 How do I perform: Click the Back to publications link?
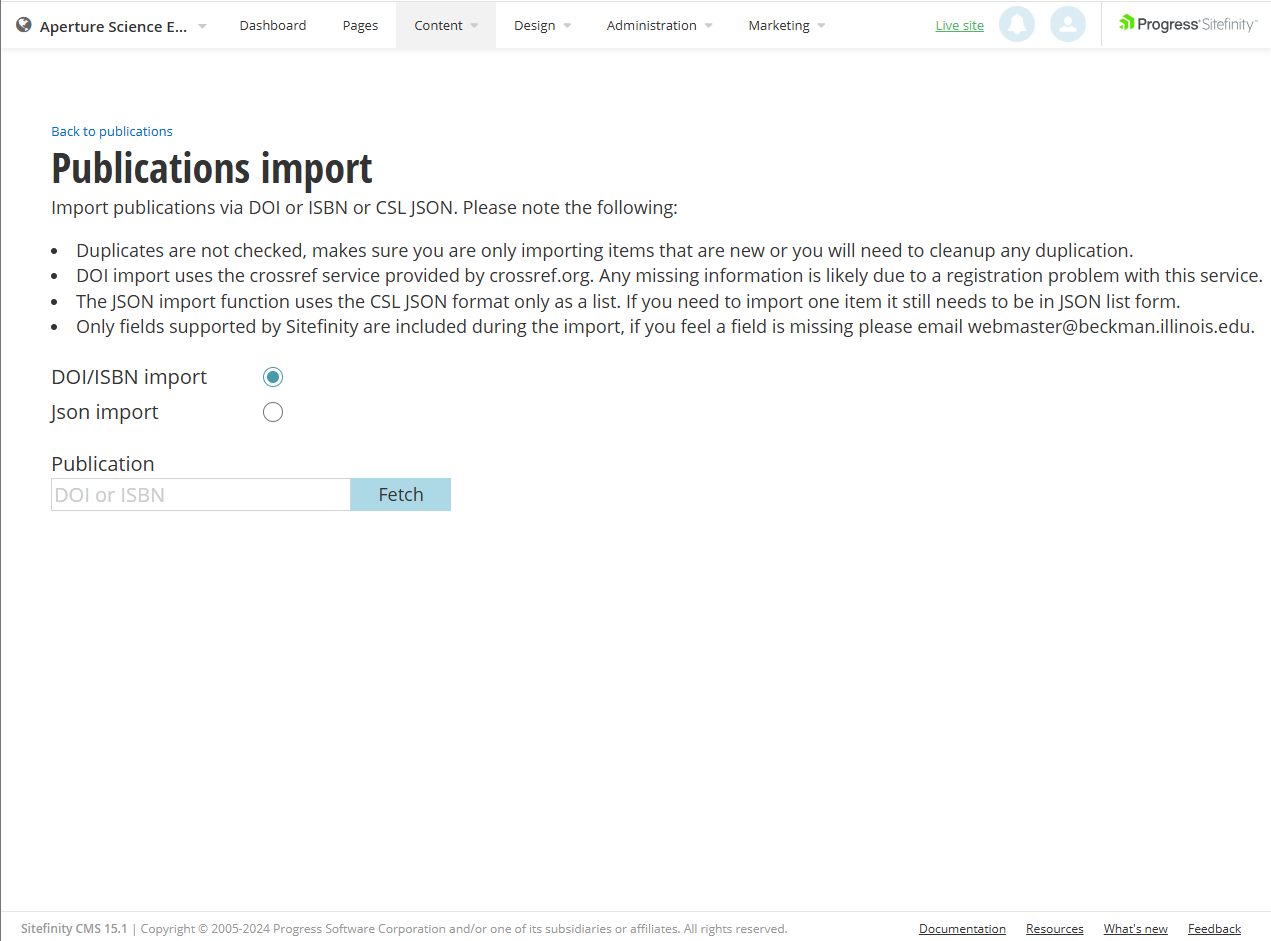click(x=111, y=131)
